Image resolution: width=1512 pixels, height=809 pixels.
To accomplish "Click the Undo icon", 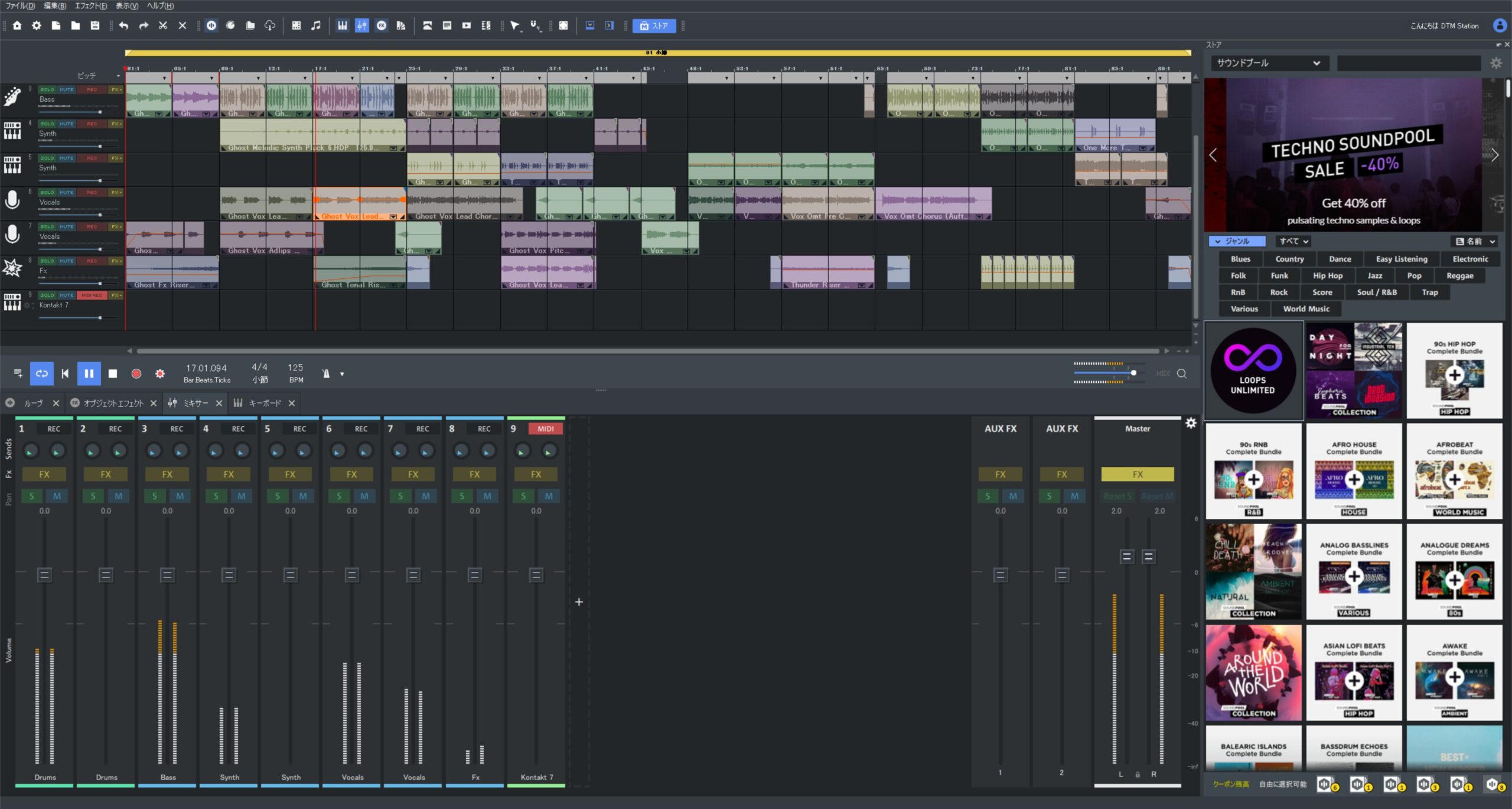I will [122, 26].
